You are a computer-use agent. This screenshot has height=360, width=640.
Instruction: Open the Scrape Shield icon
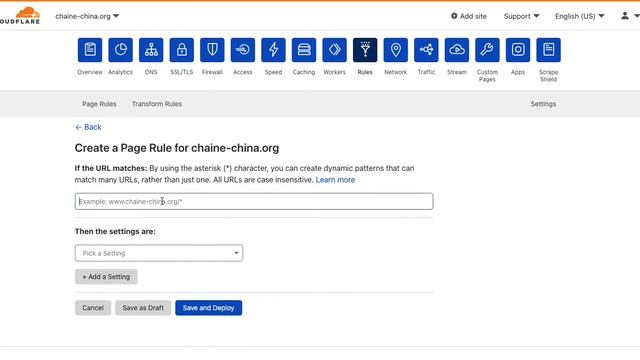pos(549,50)
